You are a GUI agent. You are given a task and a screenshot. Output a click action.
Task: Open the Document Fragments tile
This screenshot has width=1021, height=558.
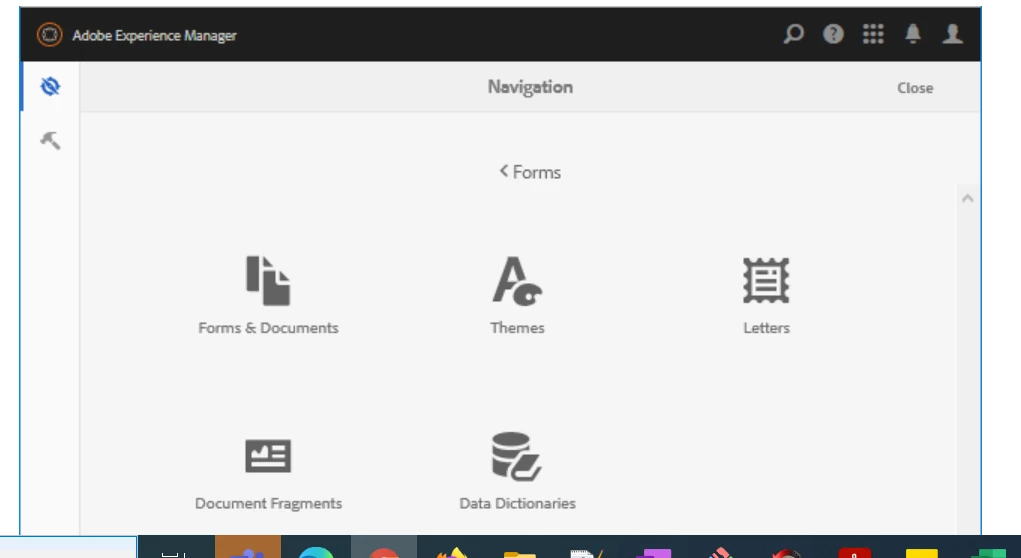tap(268, 474)
